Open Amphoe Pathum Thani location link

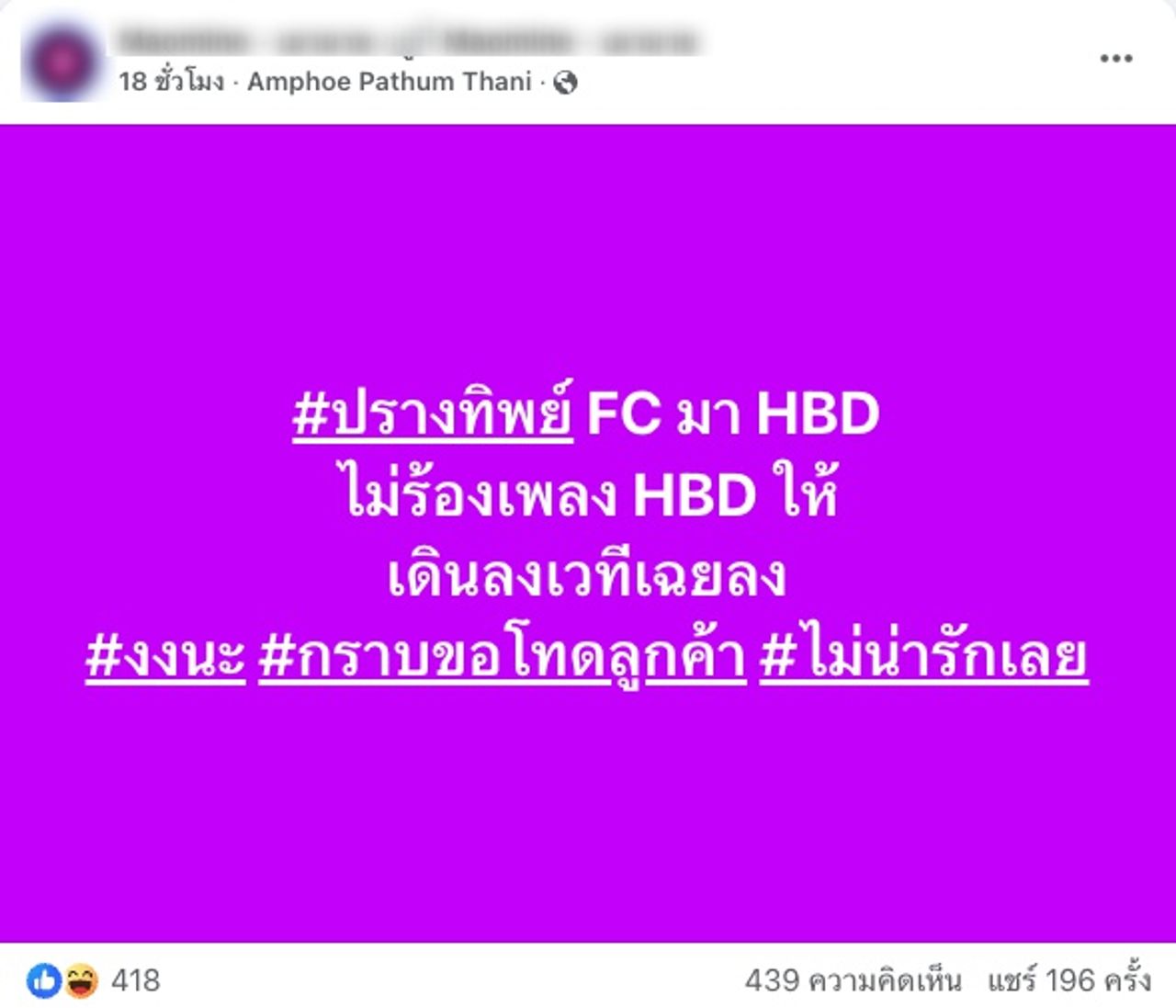[x=390, y=82]
